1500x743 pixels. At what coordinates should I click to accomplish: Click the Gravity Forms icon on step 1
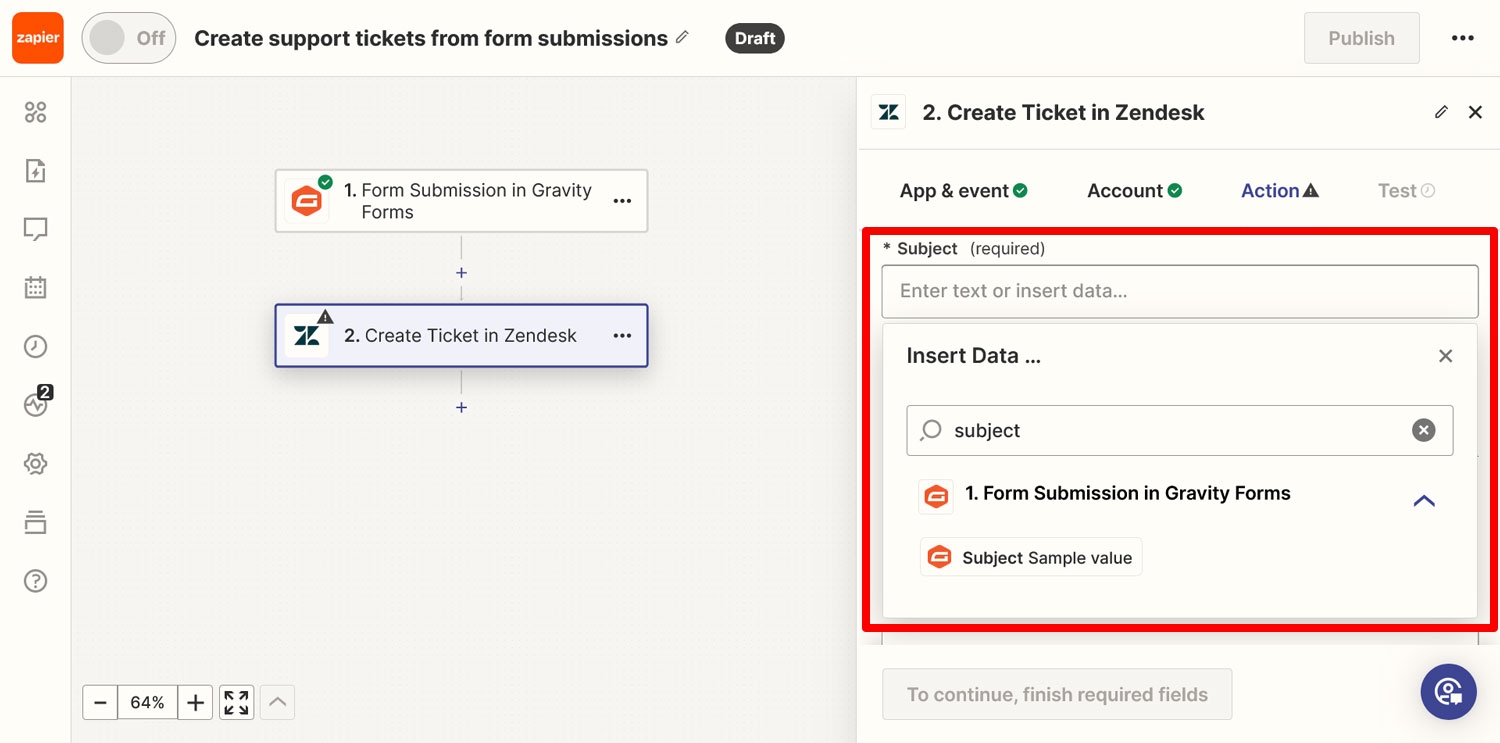(307, 201)
